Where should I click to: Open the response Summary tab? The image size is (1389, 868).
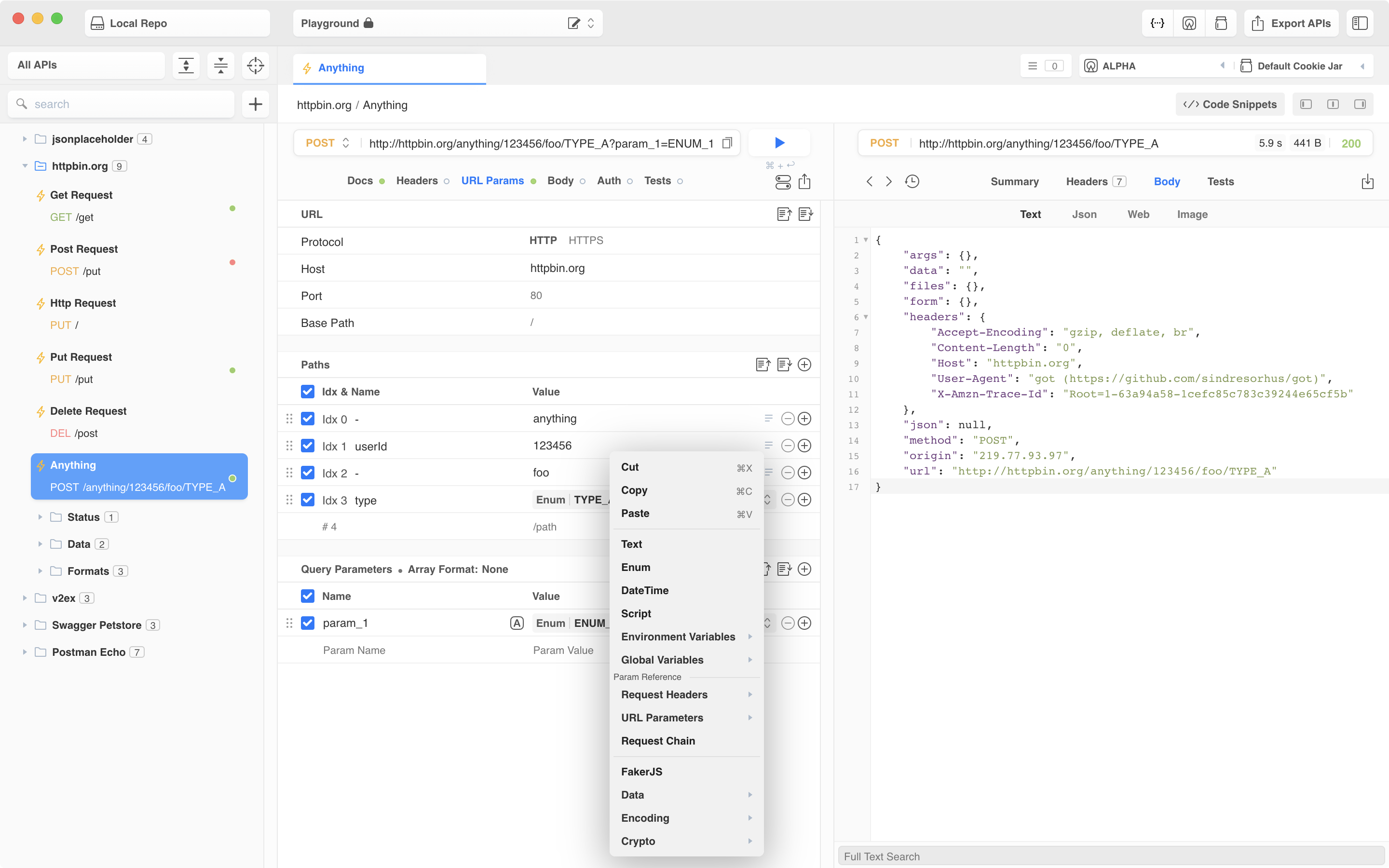pos(1014,181)
